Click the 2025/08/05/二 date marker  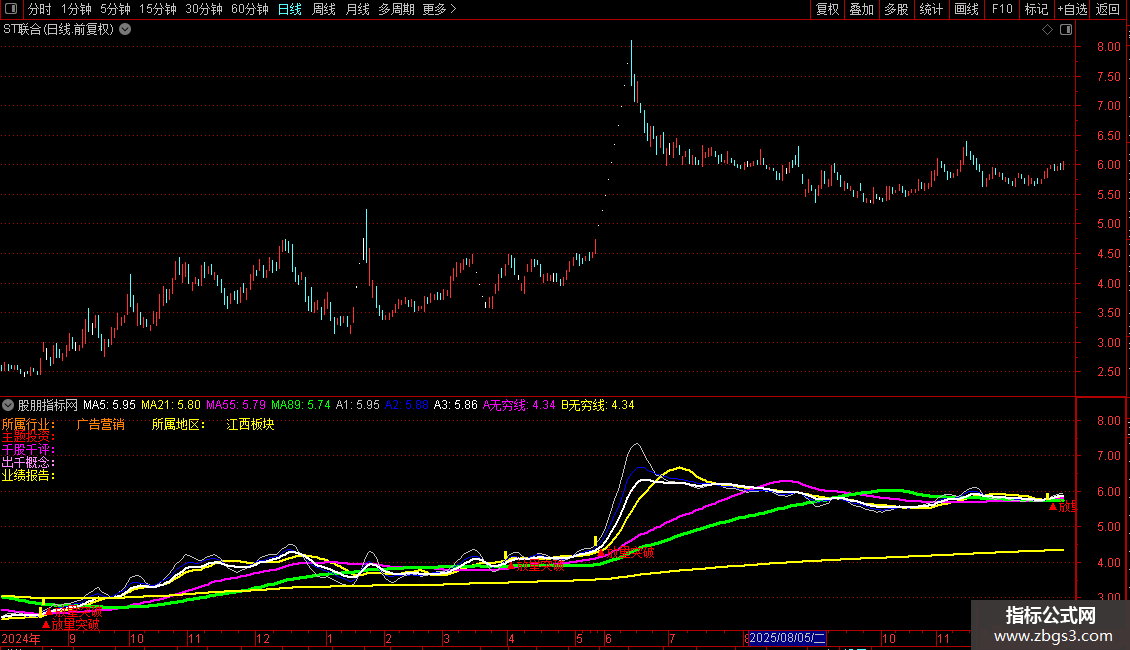click(x=787, y=638)
